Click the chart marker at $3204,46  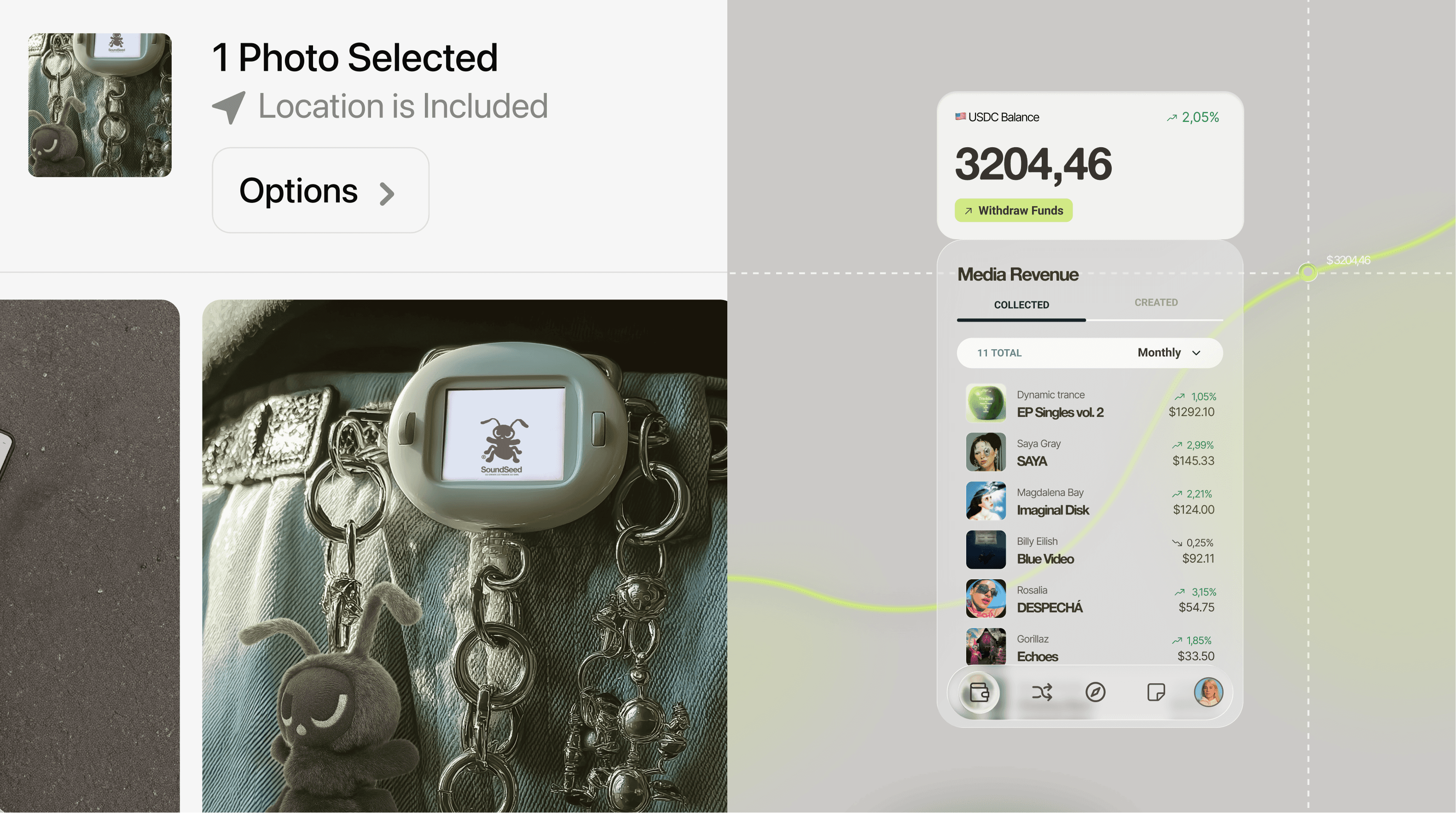1307,272
